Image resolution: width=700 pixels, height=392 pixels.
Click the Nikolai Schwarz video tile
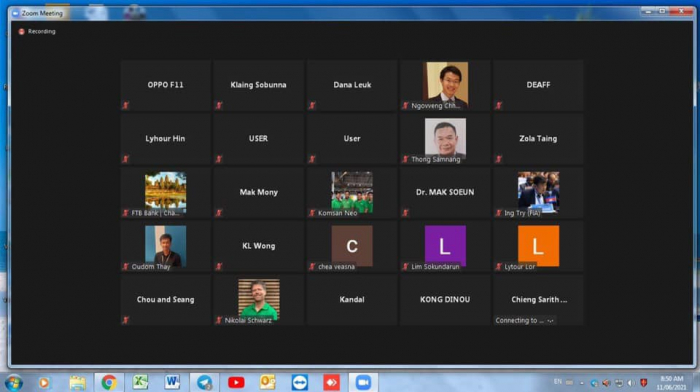[x=258, y=300]
